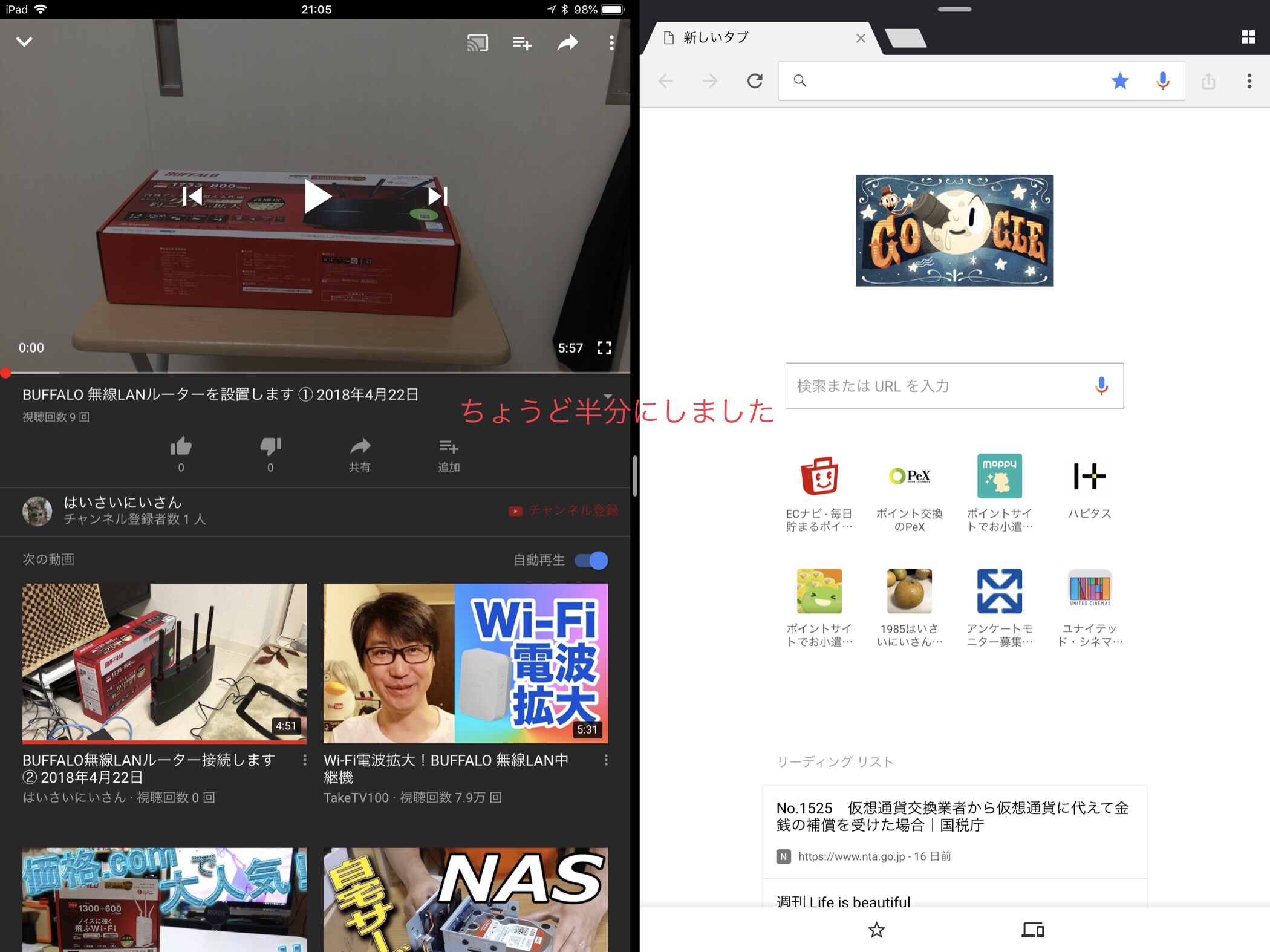Open ポイント交換のPeX shortcut
This screenshot has height=952, width=1270.
[x=909, y=494]
